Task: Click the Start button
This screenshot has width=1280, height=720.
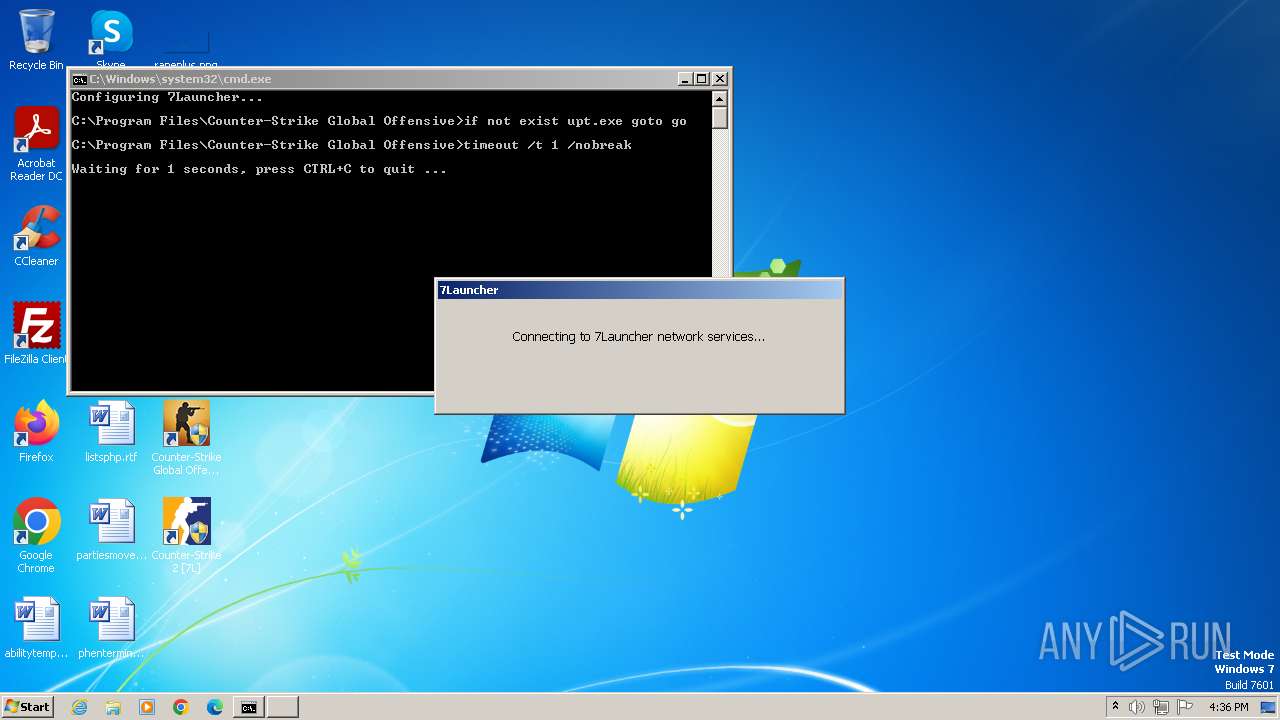Action: point(28,707)
